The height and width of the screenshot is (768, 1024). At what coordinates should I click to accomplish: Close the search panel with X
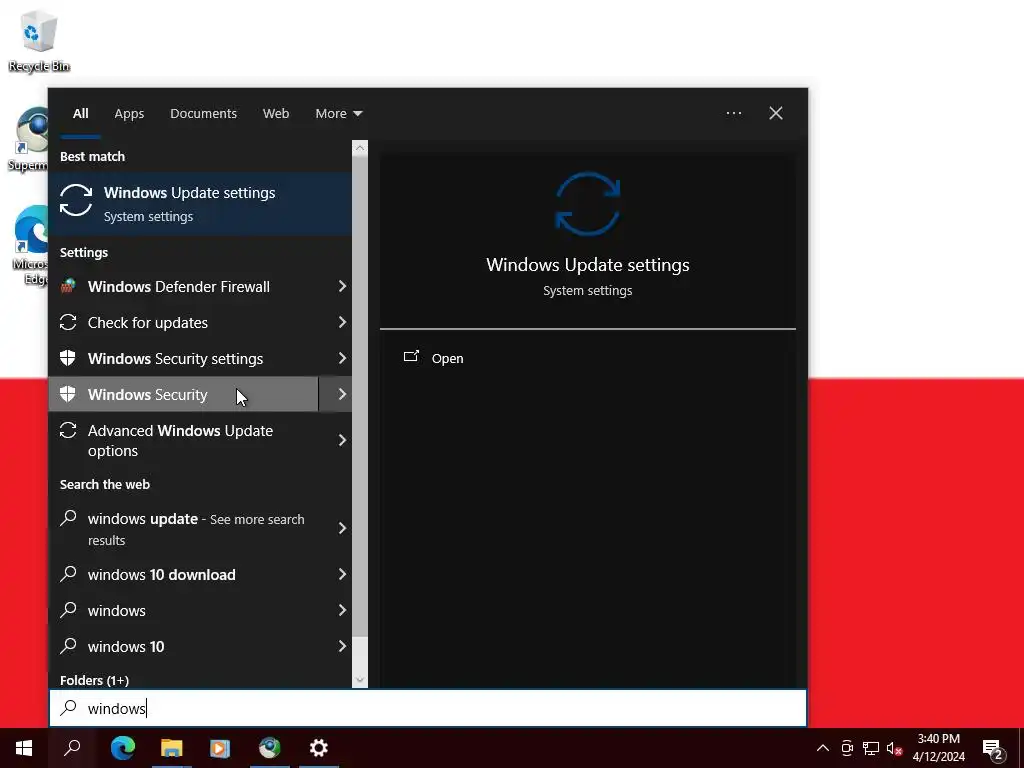pos(776,113)
